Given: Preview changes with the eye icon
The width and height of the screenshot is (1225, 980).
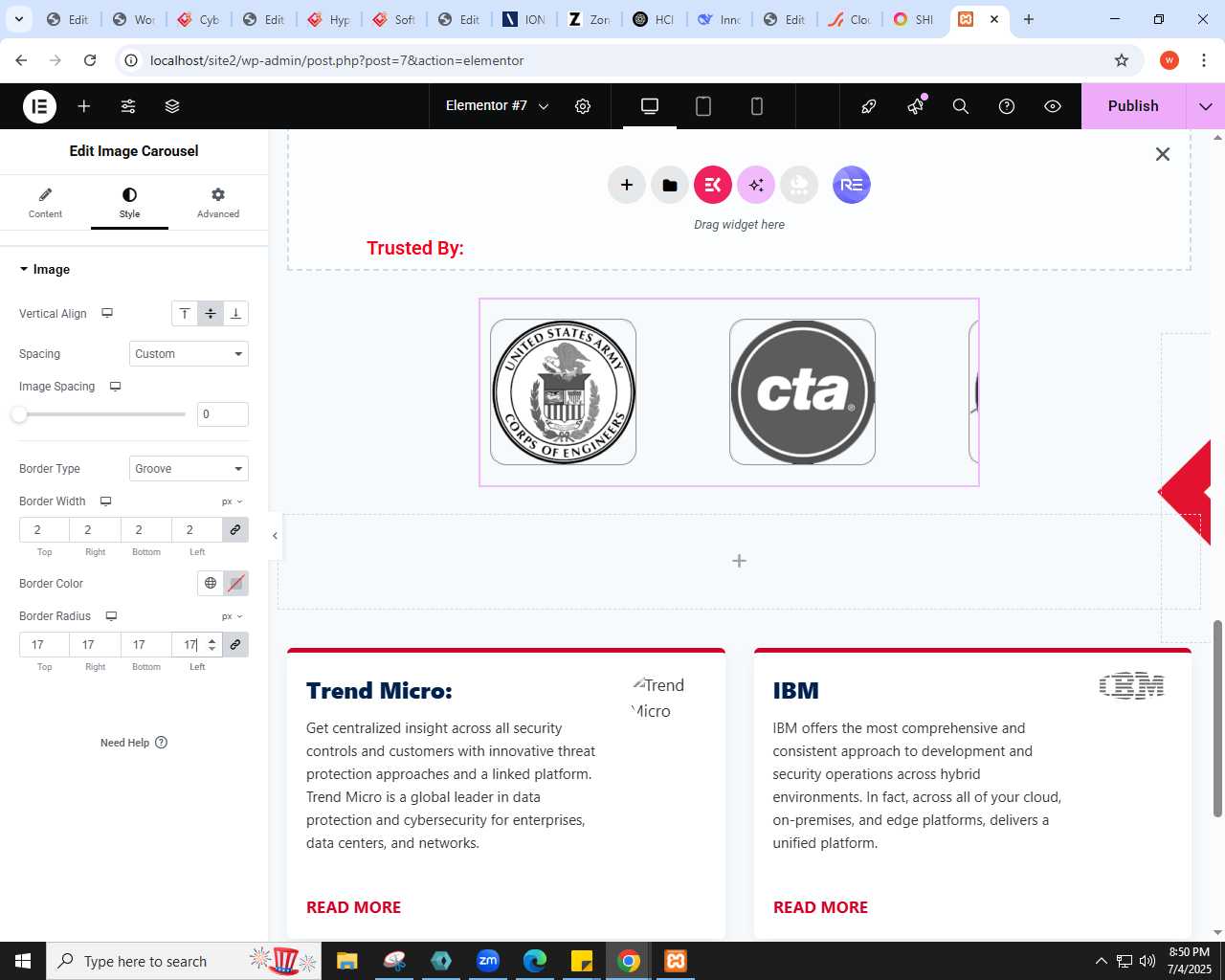Looking at the screenshot, I should 1053,106.
